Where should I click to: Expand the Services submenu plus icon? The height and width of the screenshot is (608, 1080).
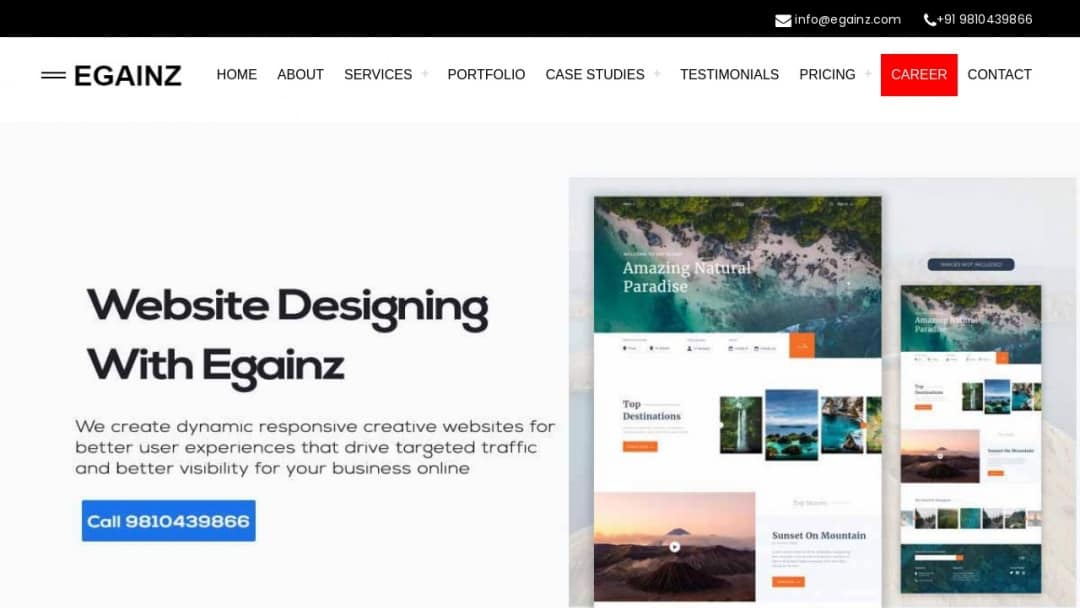tap(425, 74)
